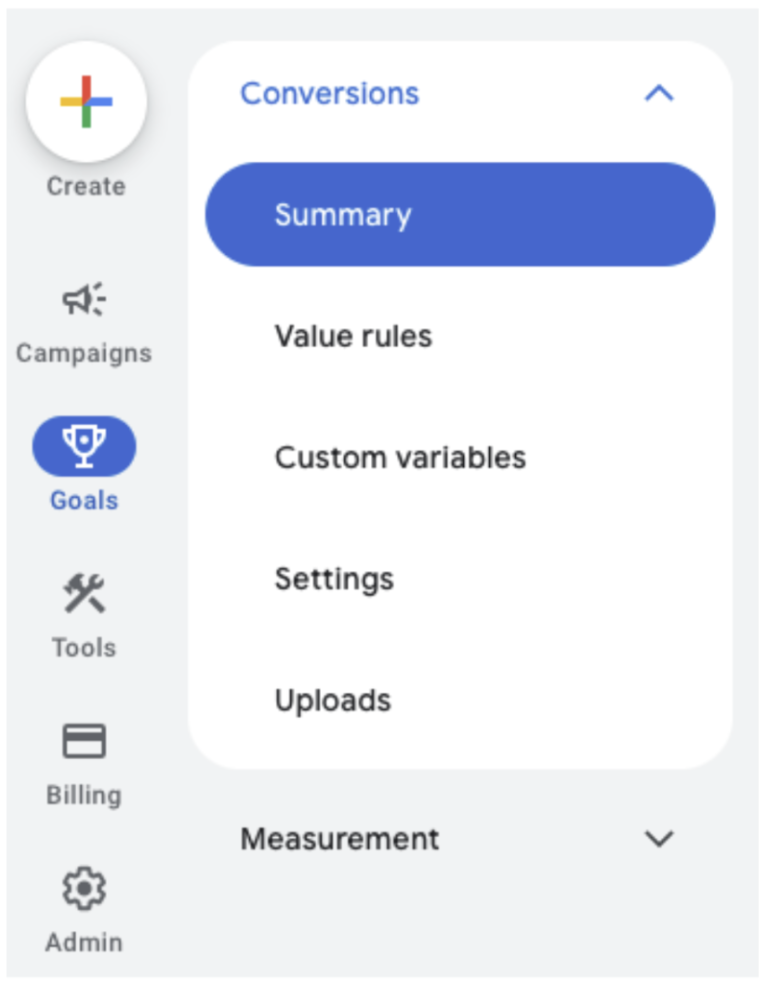
Task: Go to Custom variables page
Action: coord(400,458)
